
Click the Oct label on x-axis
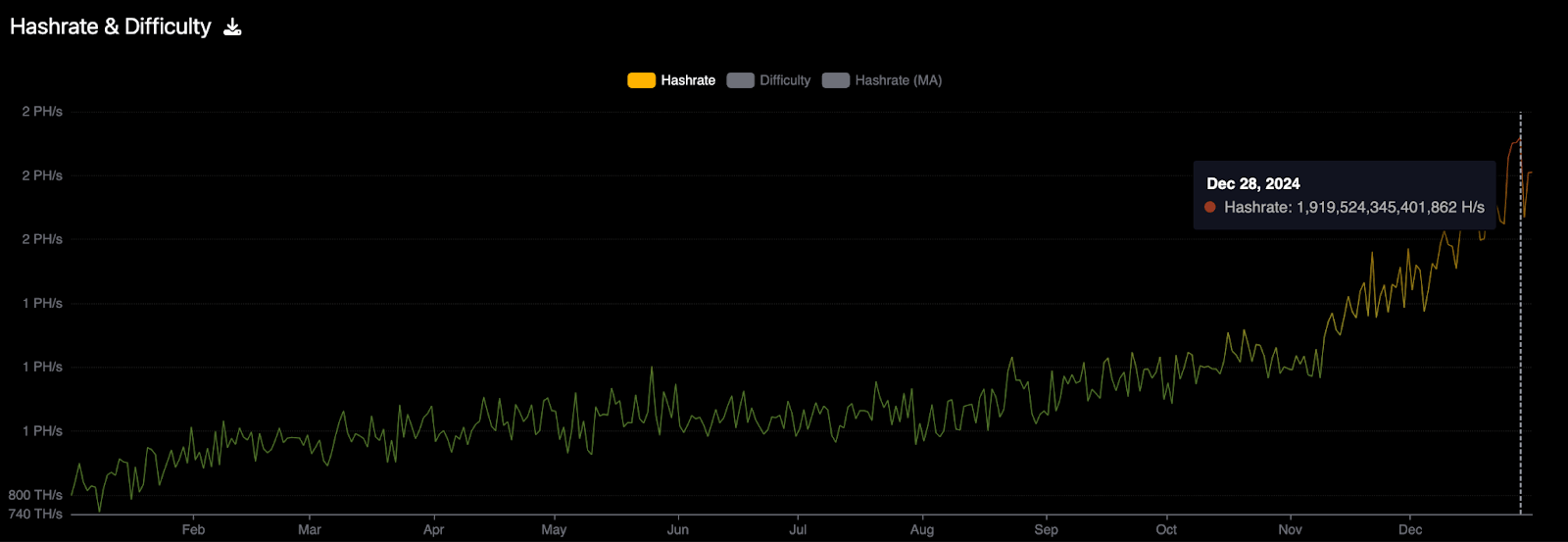pyautogui.click(x=1166, y=529)
